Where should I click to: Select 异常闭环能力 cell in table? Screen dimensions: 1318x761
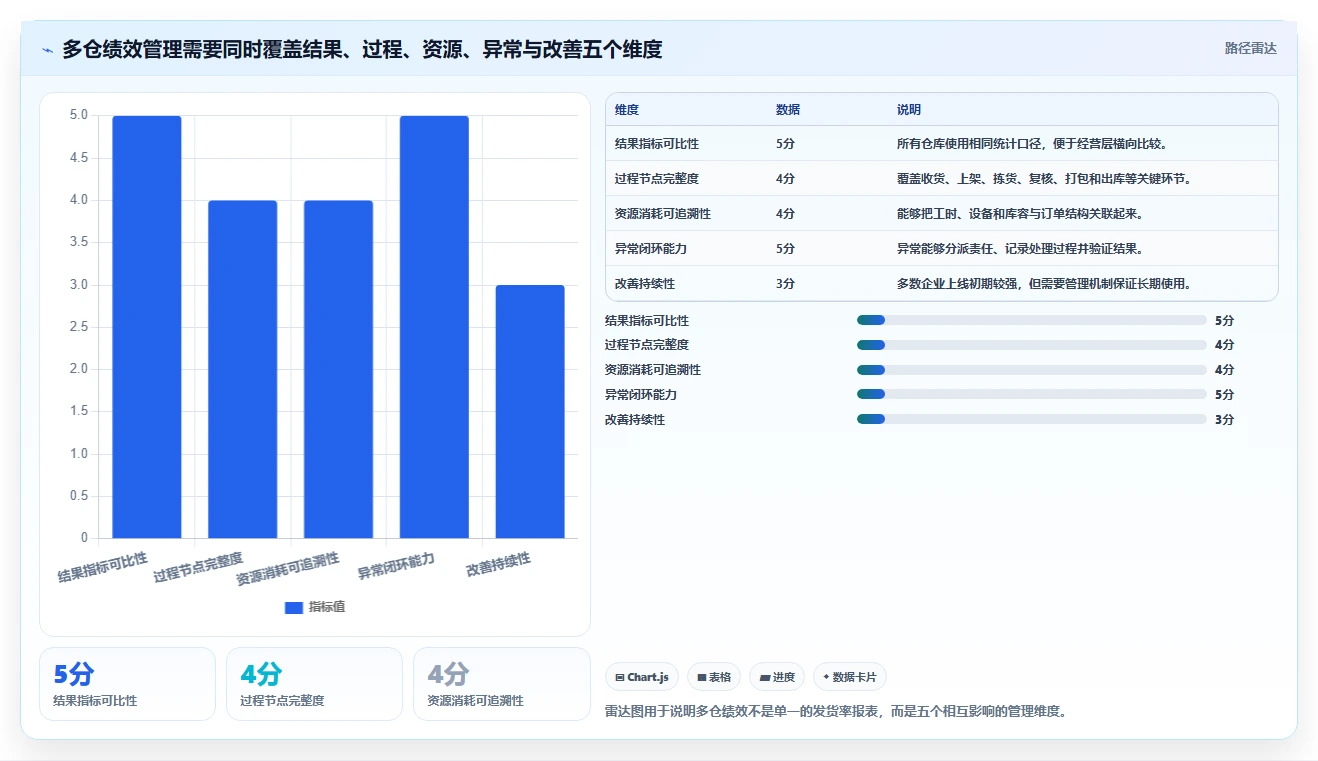coord(650,249)
